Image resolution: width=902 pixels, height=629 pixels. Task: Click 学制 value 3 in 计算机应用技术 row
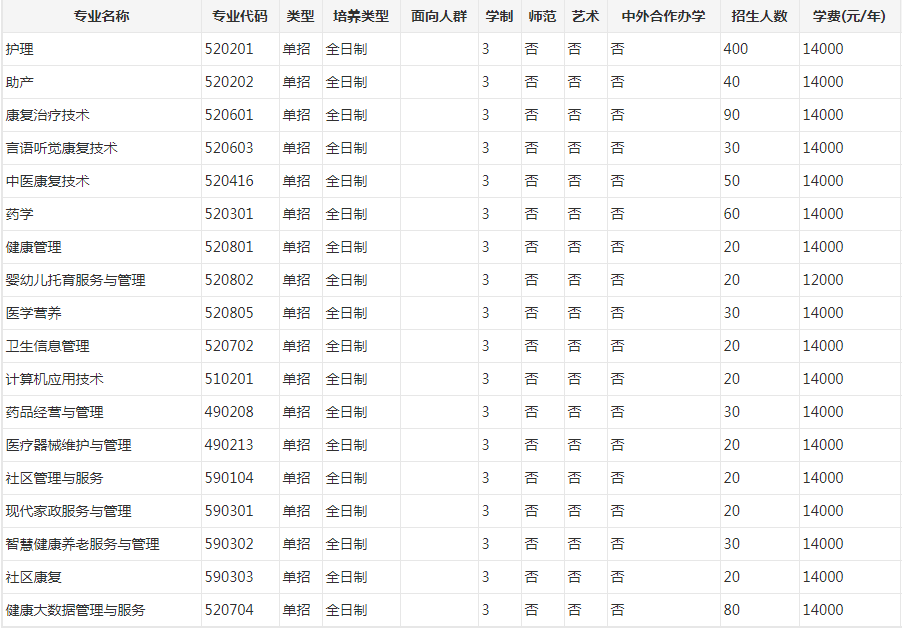coord(486,379)
